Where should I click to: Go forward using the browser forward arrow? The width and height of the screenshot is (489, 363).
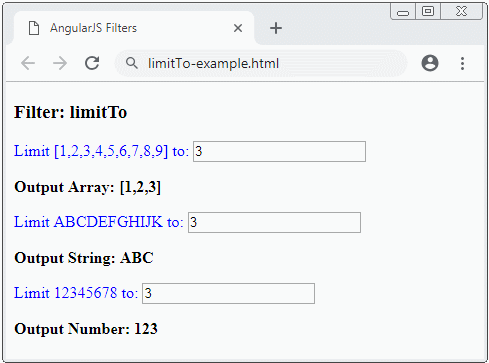pos(60,63)
